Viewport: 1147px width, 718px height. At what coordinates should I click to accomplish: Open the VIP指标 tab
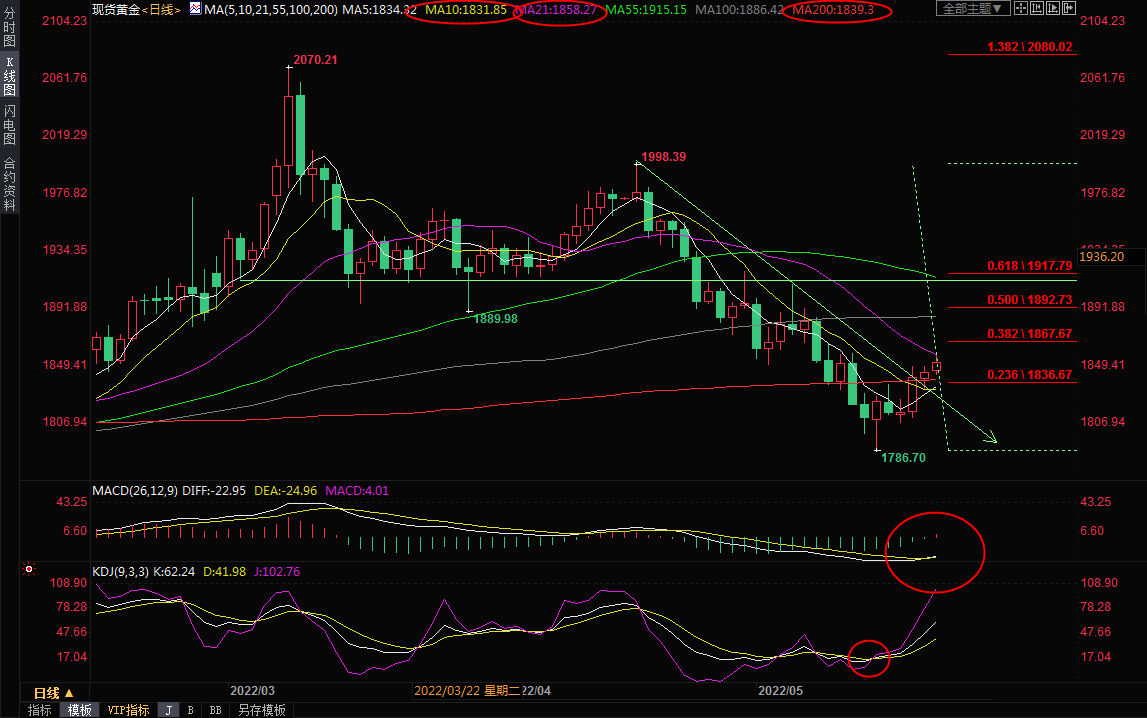point(128,710)
